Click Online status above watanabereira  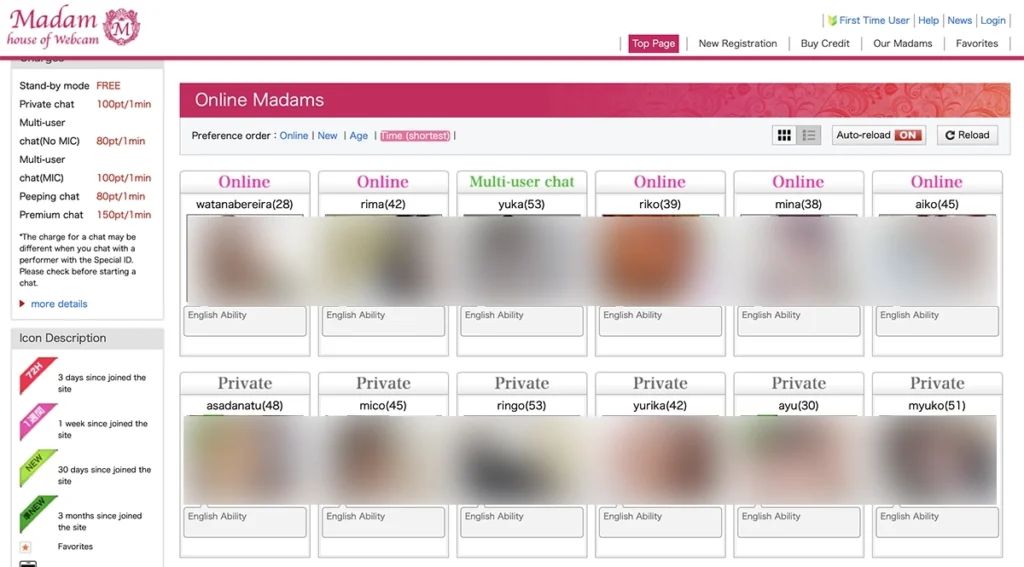(245, 182)
